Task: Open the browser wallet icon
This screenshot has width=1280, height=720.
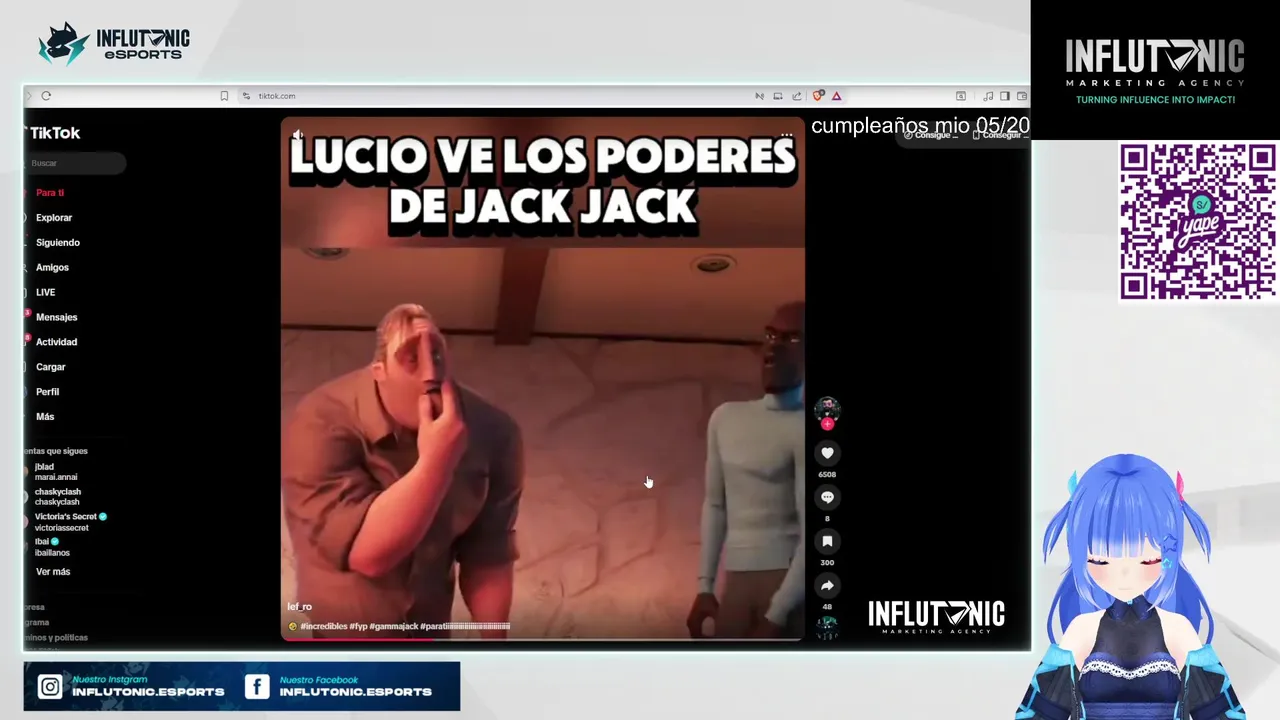Action: (x=1022, y=96)
